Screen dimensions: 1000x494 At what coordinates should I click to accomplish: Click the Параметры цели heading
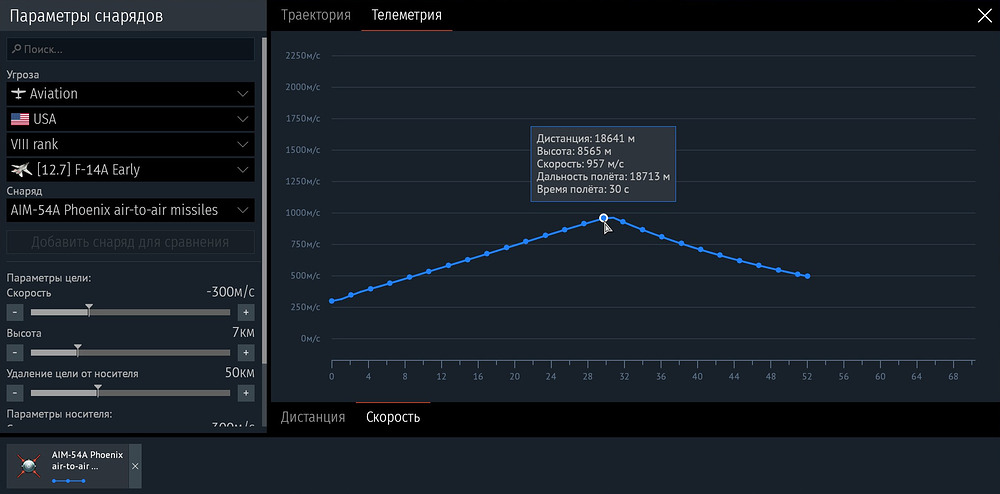click(x=49, y=279)
